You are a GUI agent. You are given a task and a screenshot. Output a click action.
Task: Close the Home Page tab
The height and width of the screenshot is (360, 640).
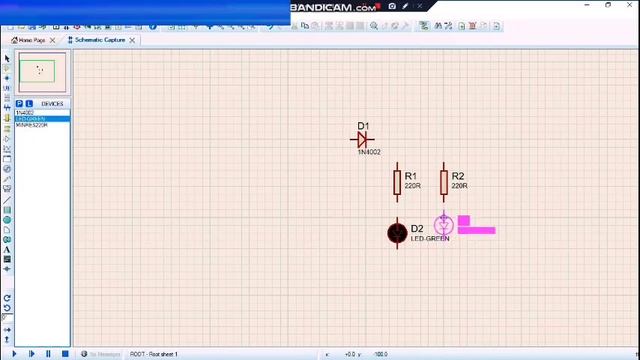(52, 40)
